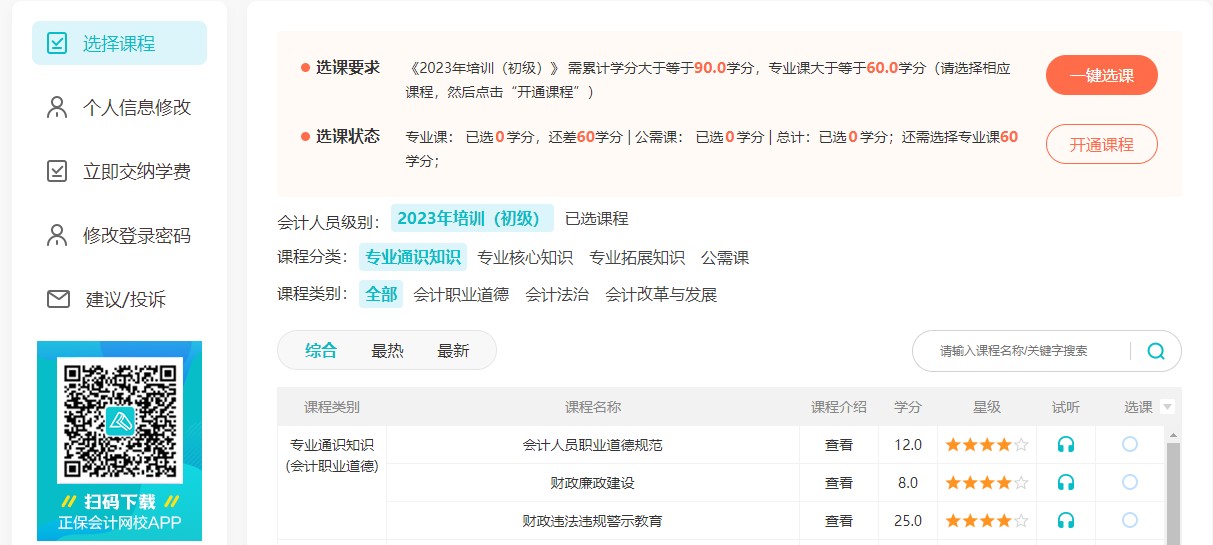Click 查看 link for 财政廉政建设
The width and height of the screenshot is (1213, 545).
[838, 483]
